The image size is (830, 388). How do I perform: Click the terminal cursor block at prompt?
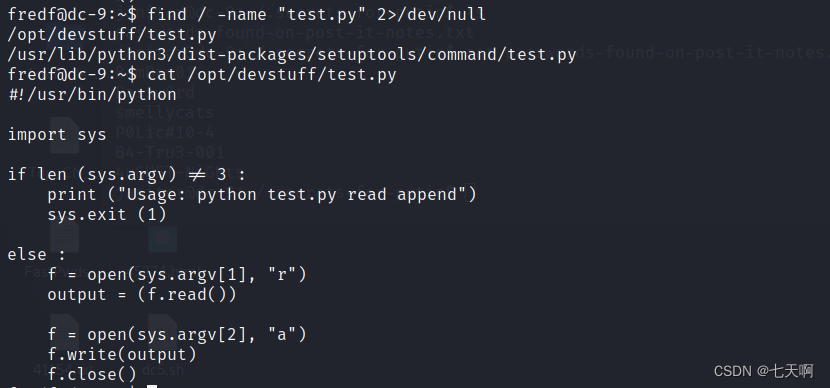[x=152, y=386]
